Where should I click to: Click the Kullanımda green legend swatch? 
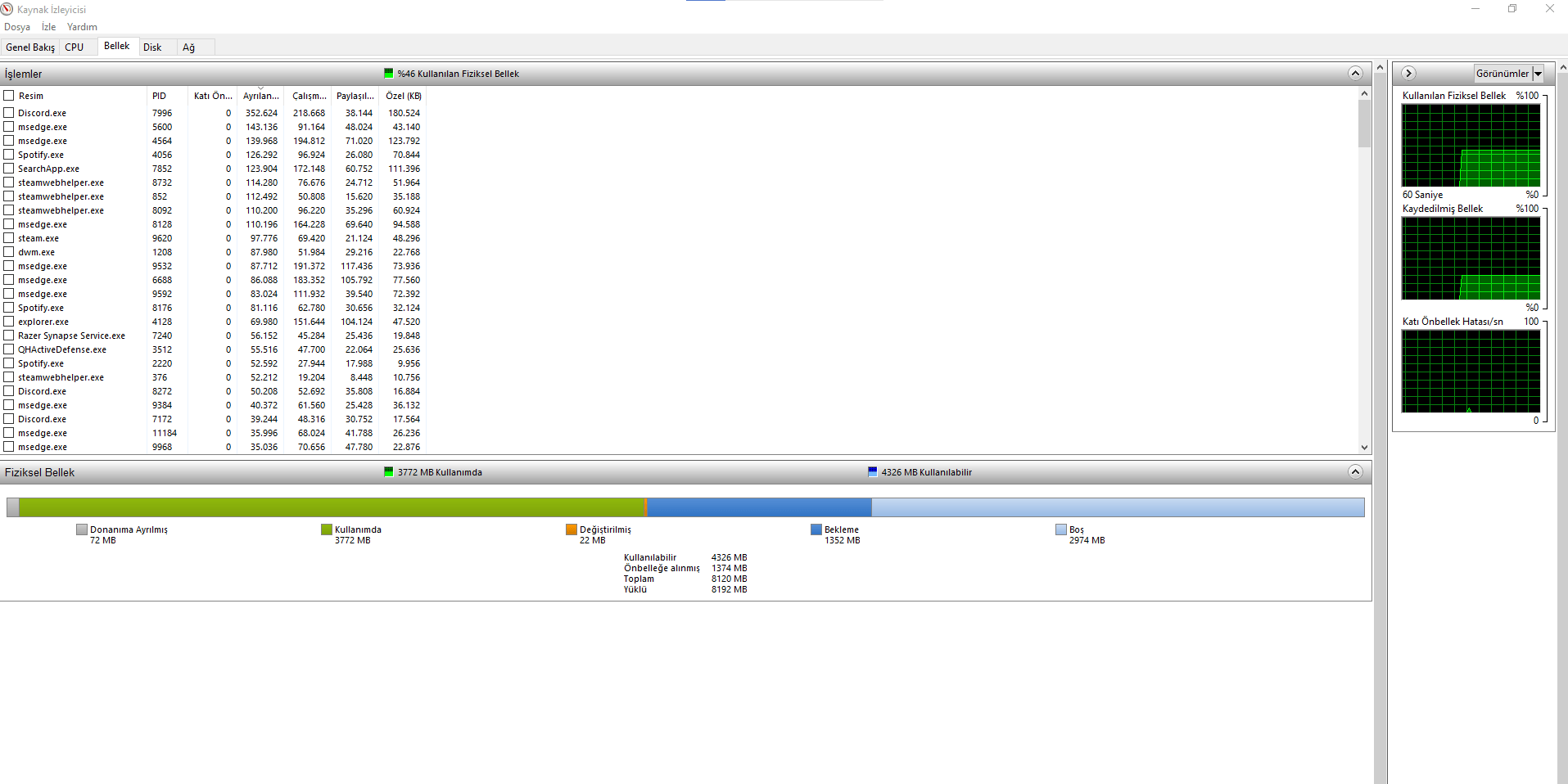click(326, 529)
